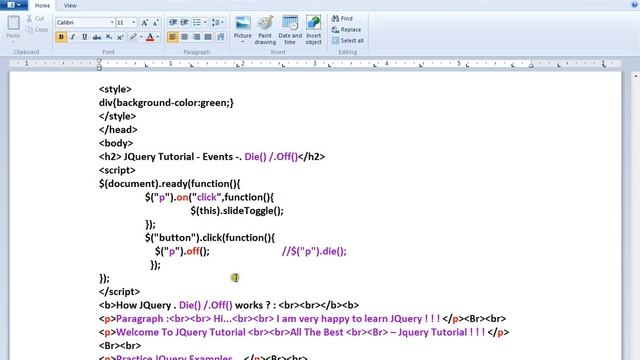The image size is (640, 360).
Task: Open the text color dropdown arrow
Action: 158,37
